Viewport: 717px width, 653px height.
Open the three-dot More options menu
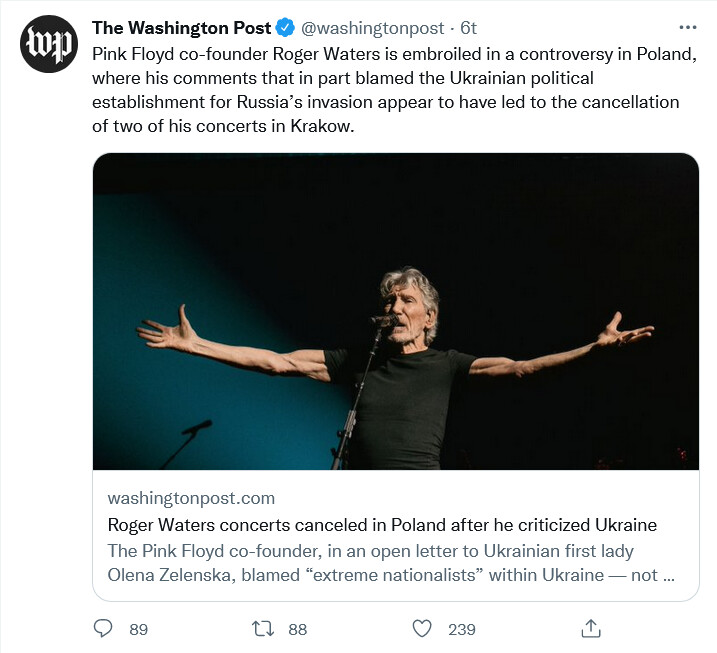click(x=688, y=27)
